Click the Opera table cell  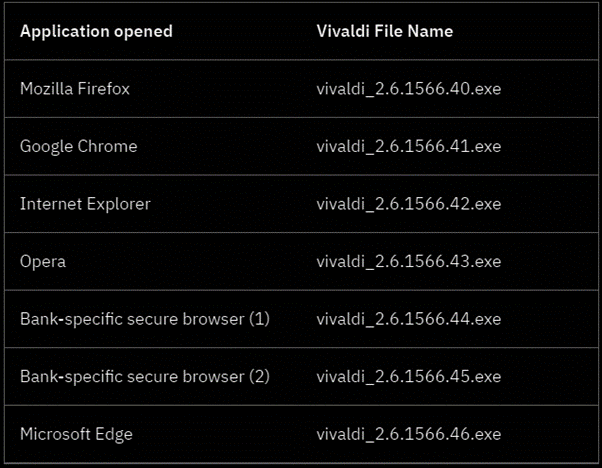pyautogui.click(x=43, y=261)
